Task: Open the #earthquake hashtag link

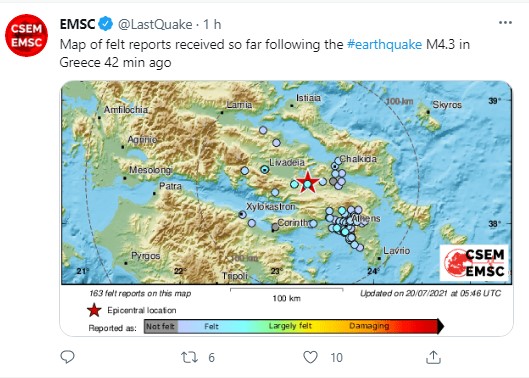Action: tap(384, 45)
